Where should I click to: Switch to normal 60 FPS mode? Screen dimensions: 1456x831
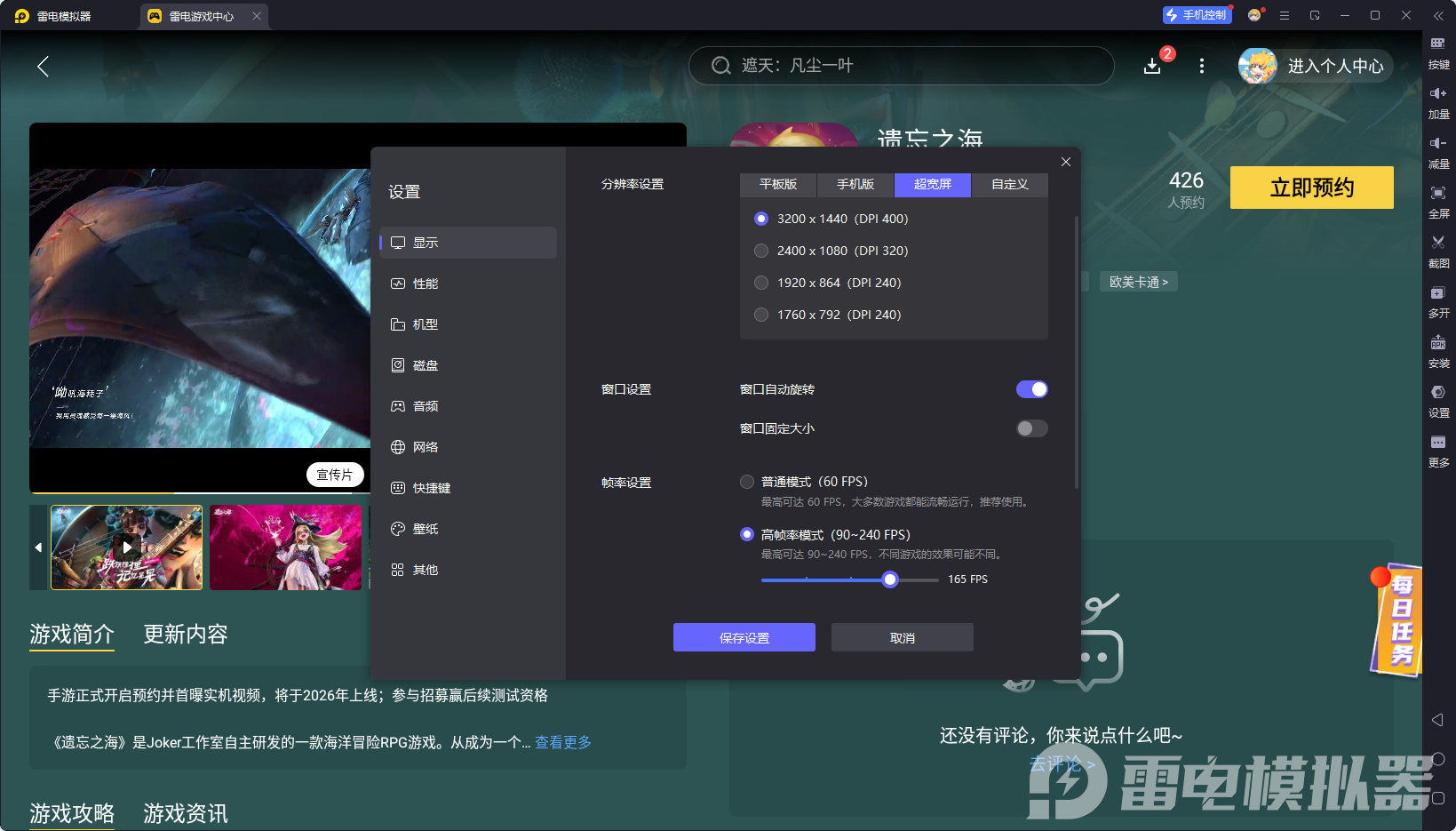tap(746, 481)
